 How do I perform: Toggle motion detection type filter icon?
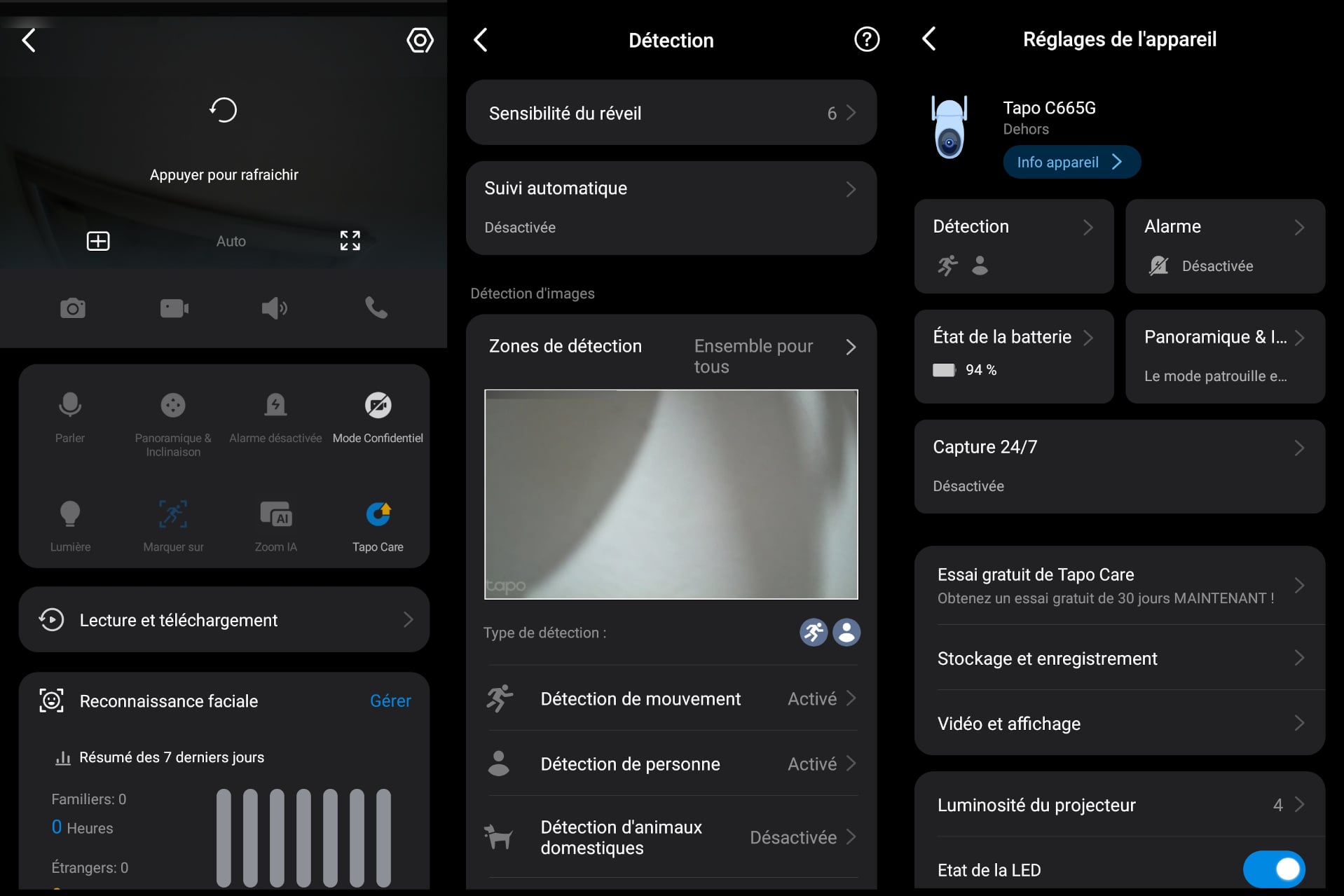coord(814,633)
